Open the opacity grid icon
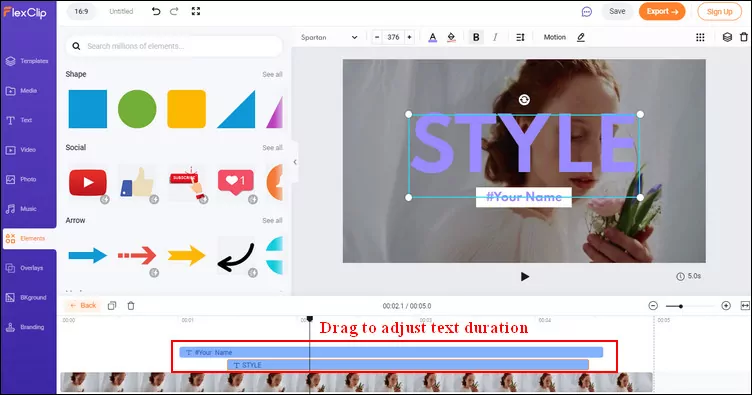This screenshot has width=752, height=395. point(700,37)
